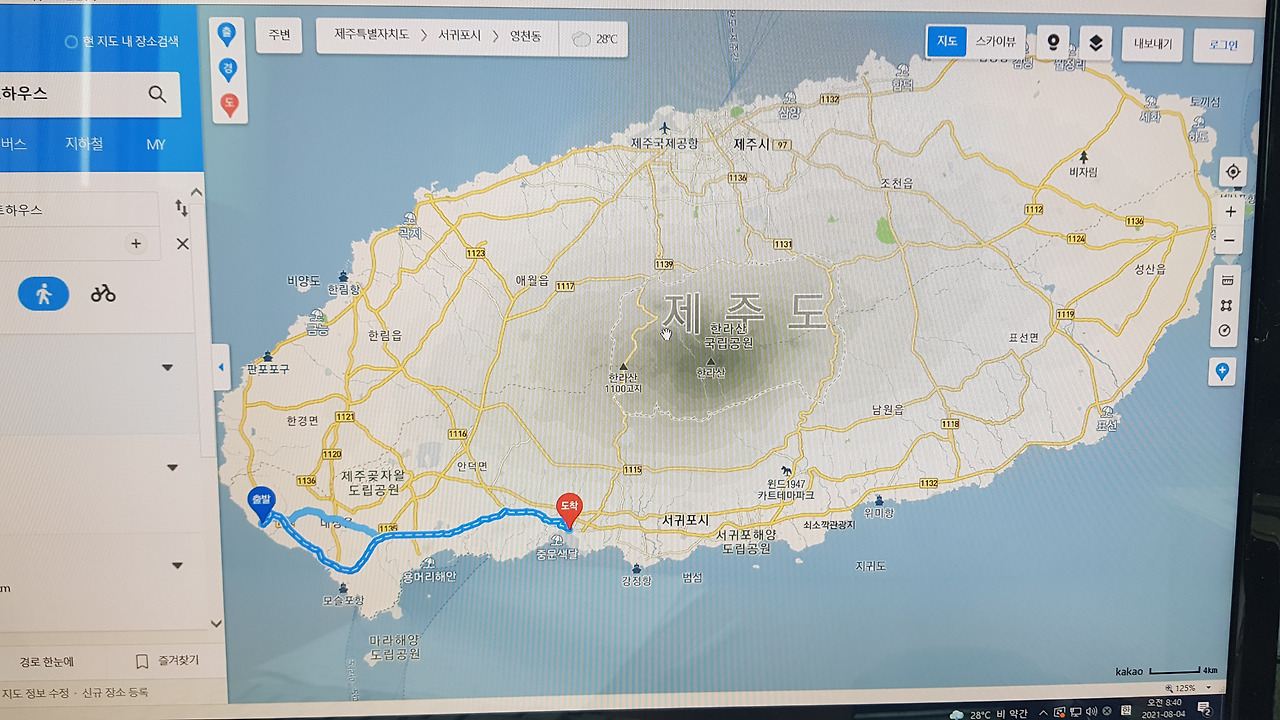Expand the second route details chevron
The image size is (1280, 720).
pyautogui.click(x=172, y=467)
